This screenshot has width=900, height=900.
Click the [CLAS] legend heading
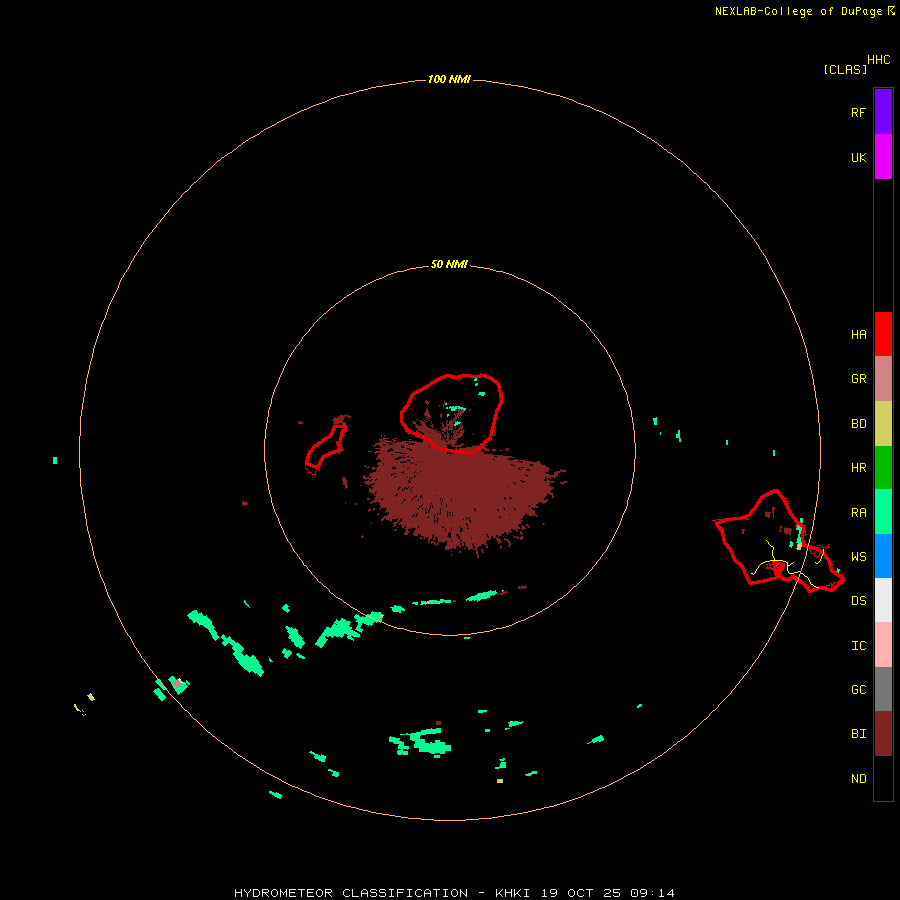(x=845, y=69)
